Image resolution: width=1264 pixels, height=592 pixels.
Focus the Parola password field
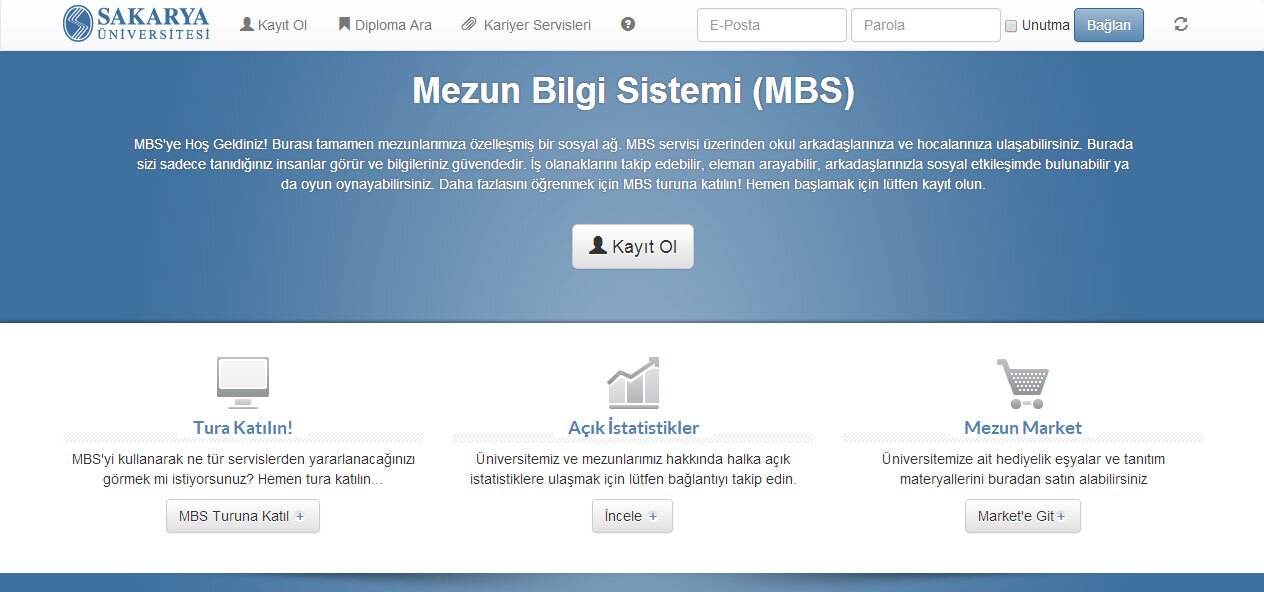(x=926, y=25)
